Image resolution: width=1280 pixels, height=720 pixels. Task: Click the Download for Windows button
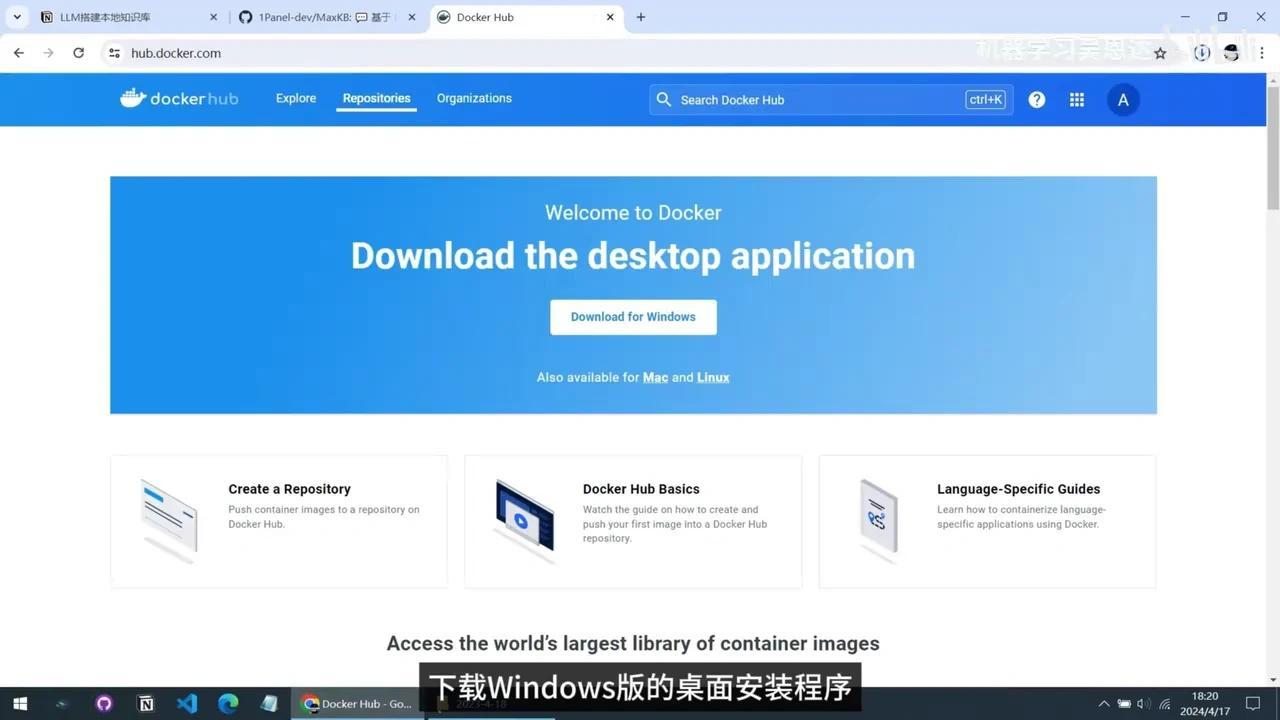coord(633,317)
